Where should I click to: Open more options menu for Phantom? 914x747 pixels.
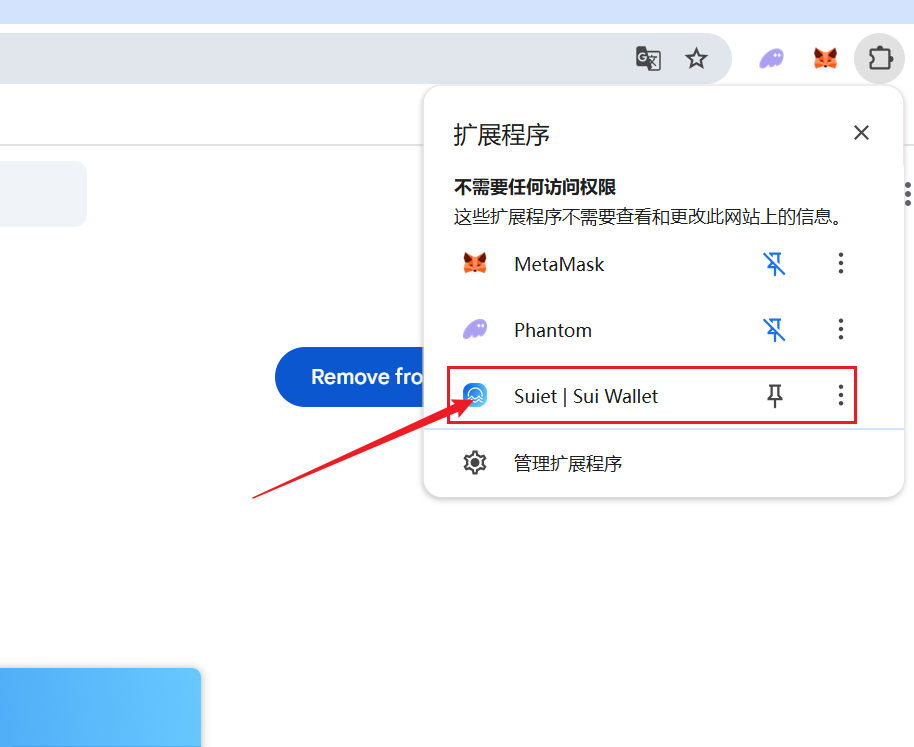pos(840,329)
